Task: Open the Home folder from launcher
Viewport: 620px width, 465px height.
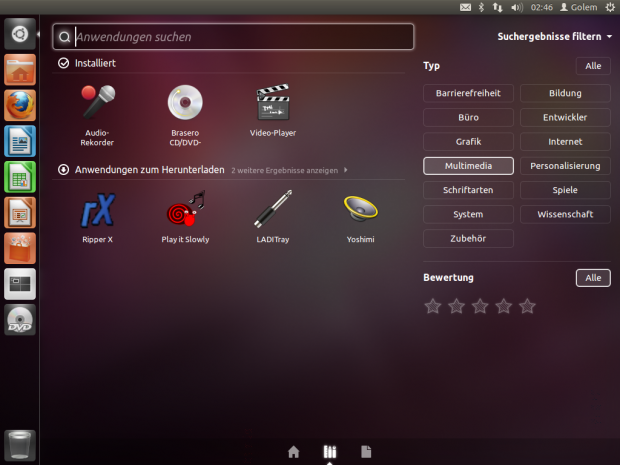Action: tap(20, 70)
